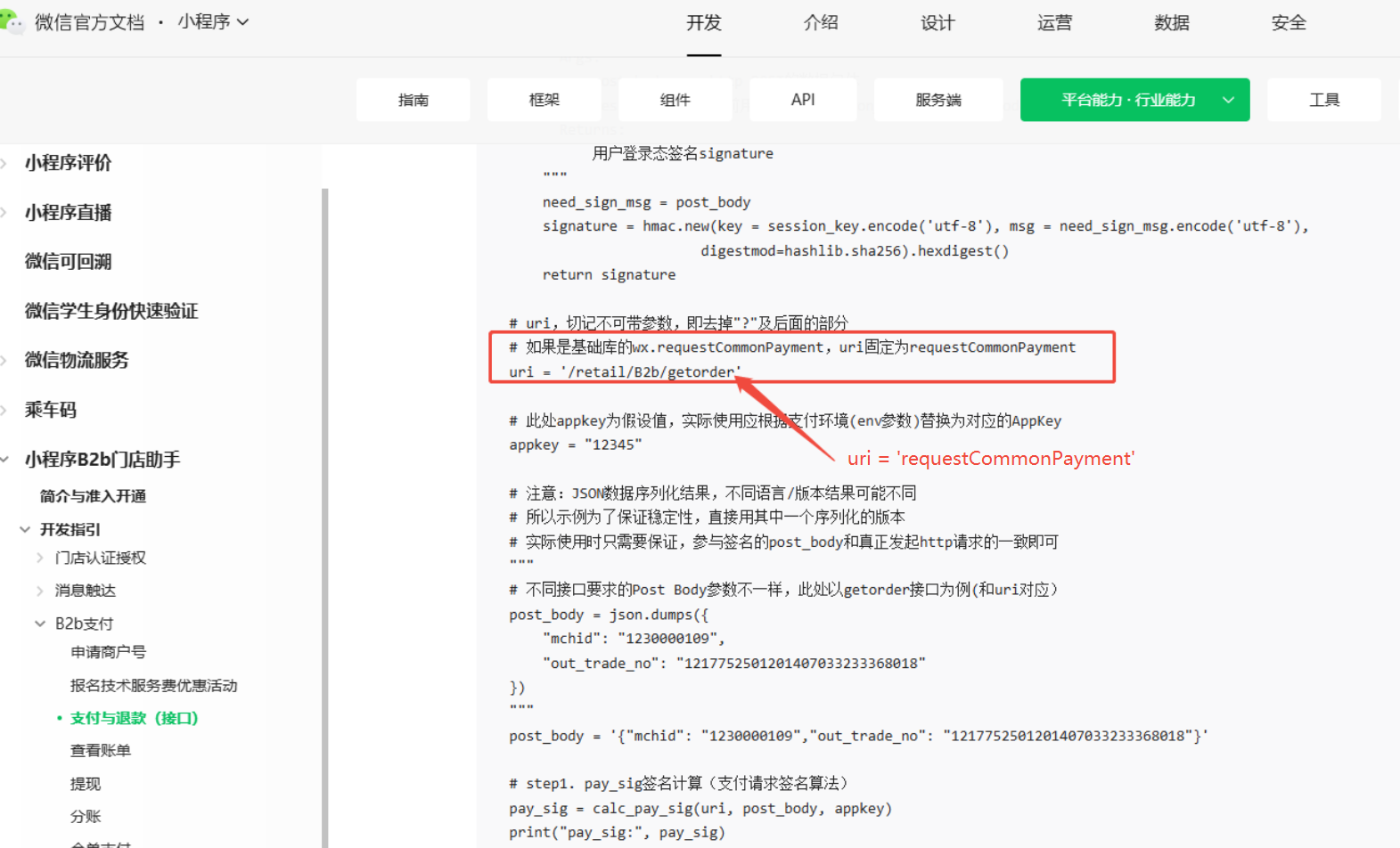Switch to the 安全 tab
The height and width of the screenshot is (848, 1400).
pyautogui.click(x=1289, y=23)
